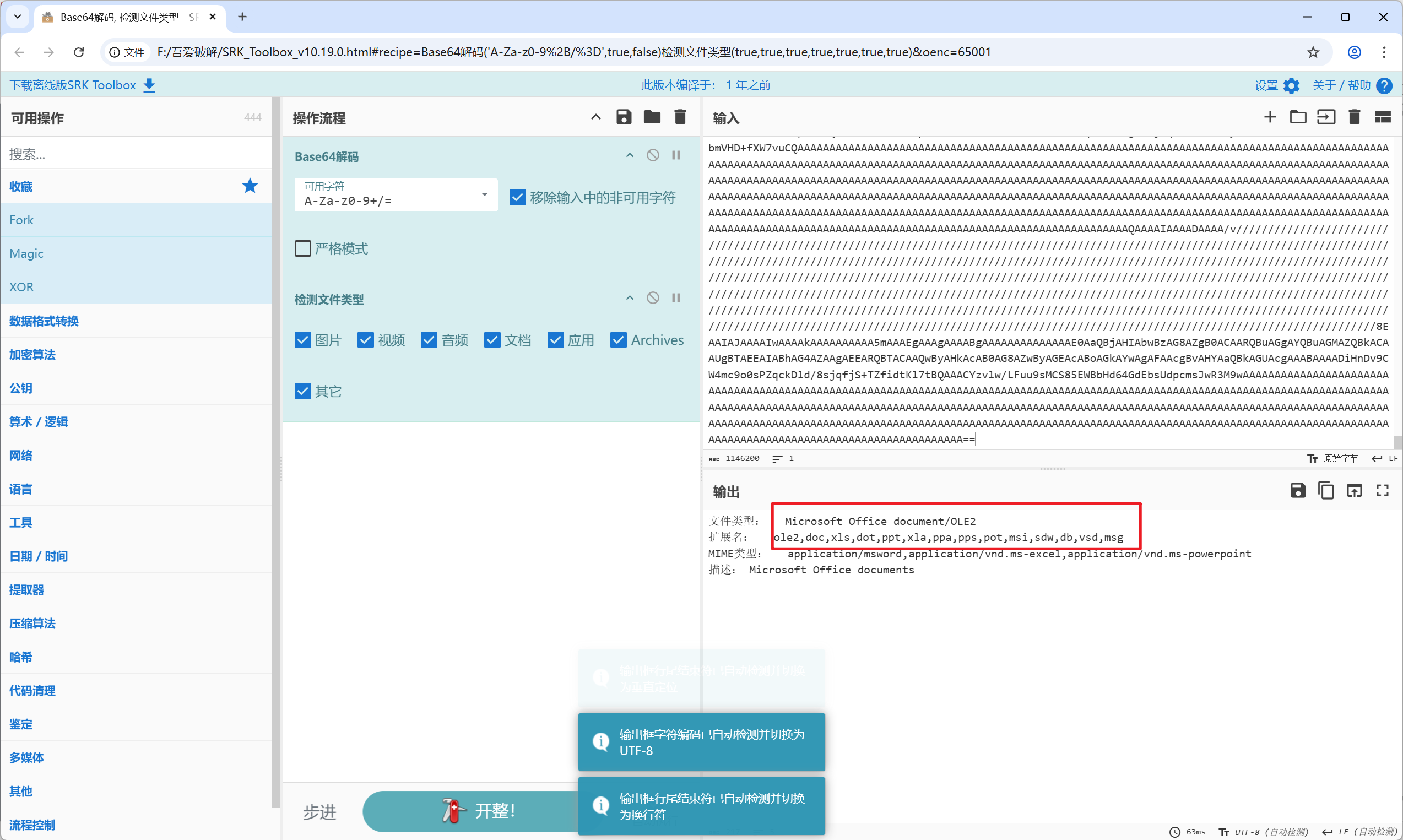Collapse the Base64解码 operation panel
The image size is (1403, 840).
tap(630, 155)
